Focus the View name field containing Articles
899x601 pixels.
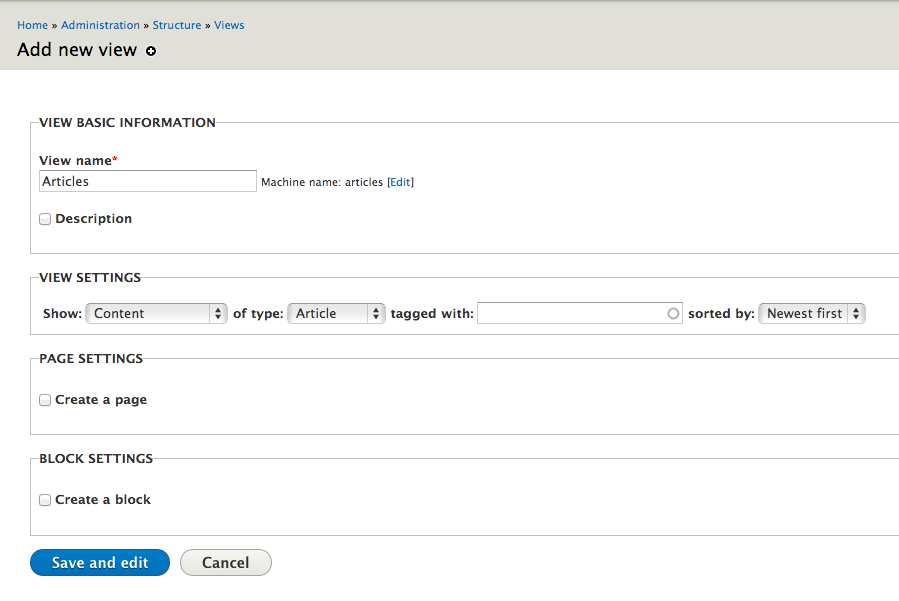coord(148,181)
